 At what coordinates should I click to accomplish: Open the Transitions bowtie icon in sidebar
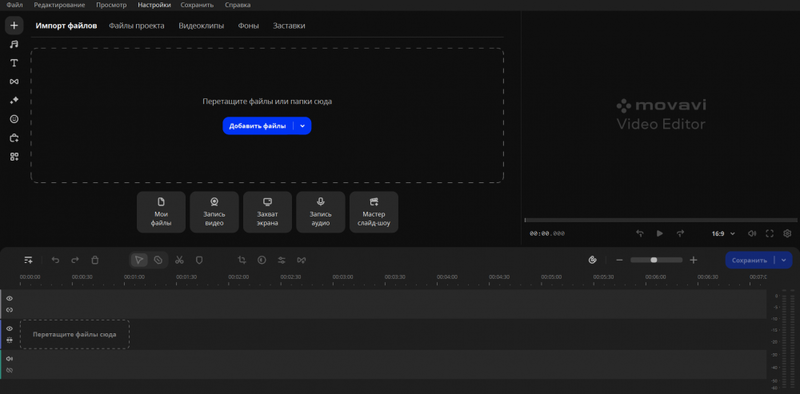[14, 82]
